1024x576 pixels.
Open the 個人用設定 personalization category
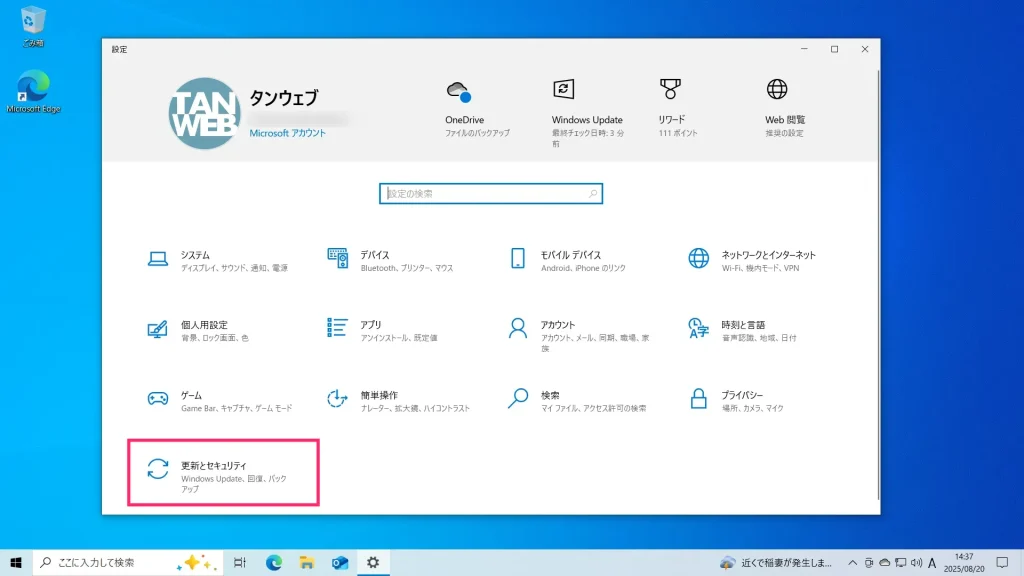(198, 330)
